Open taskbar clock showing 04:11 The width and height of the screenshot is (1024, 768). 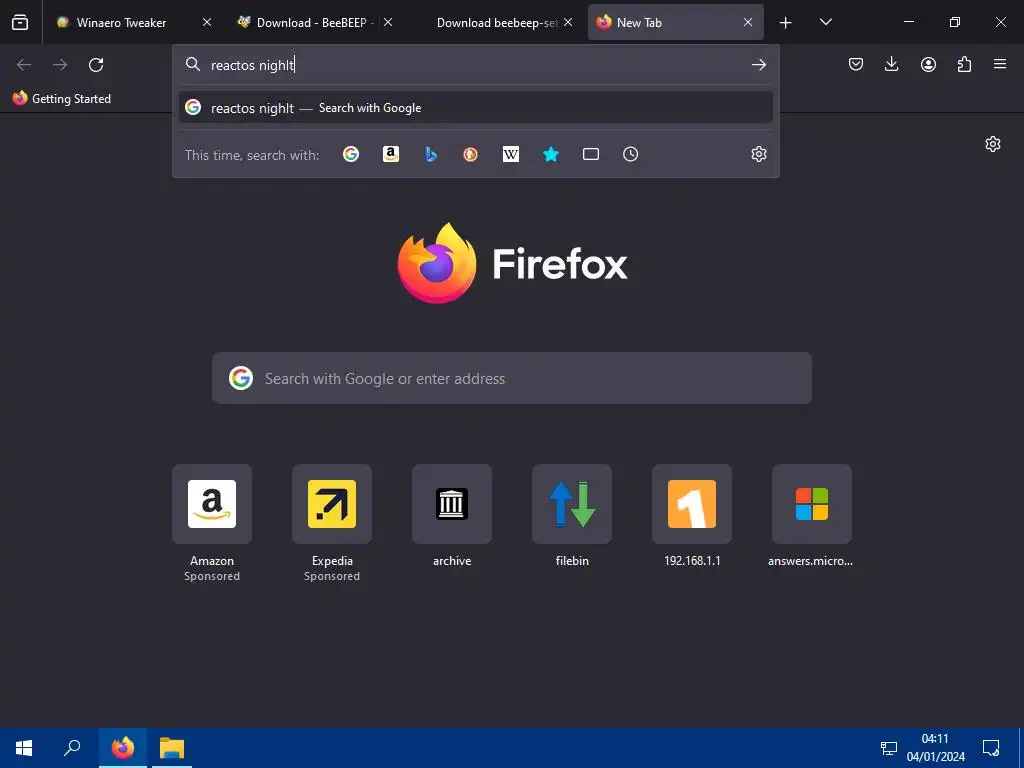pos(935,748)
